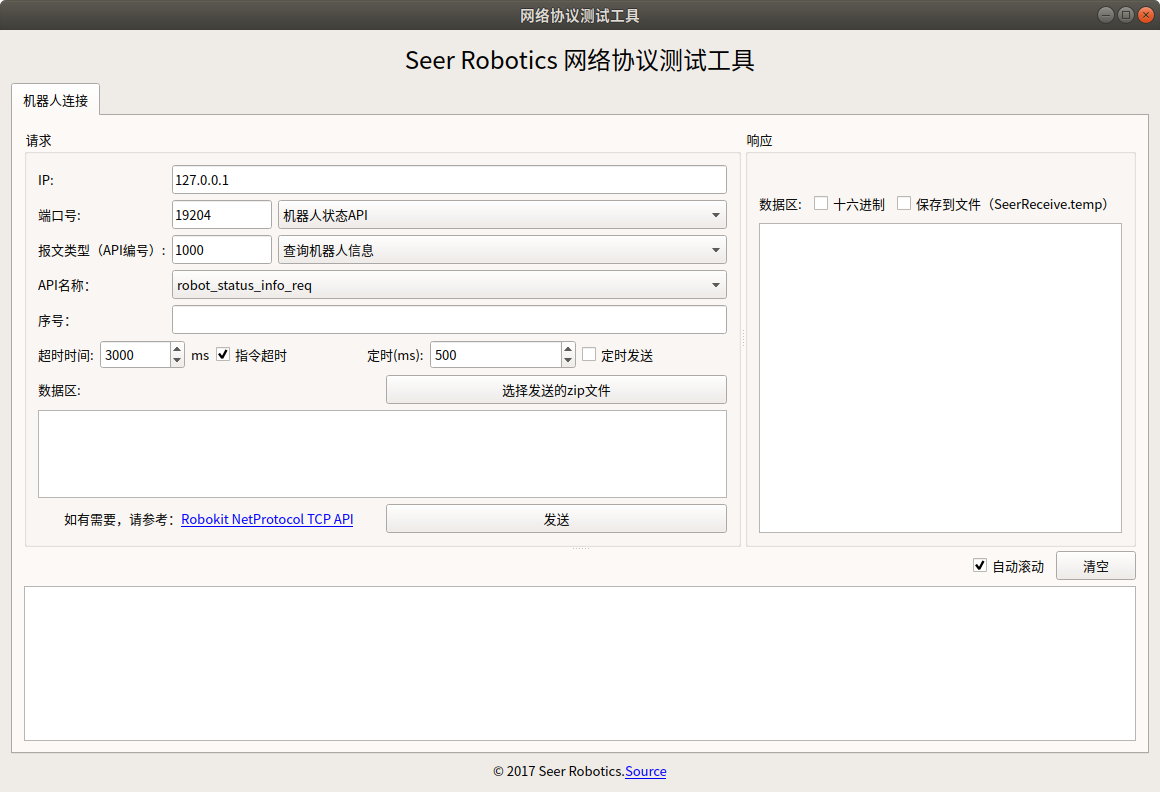Click the response data area box
The image size is (1160, 792).
940,378
